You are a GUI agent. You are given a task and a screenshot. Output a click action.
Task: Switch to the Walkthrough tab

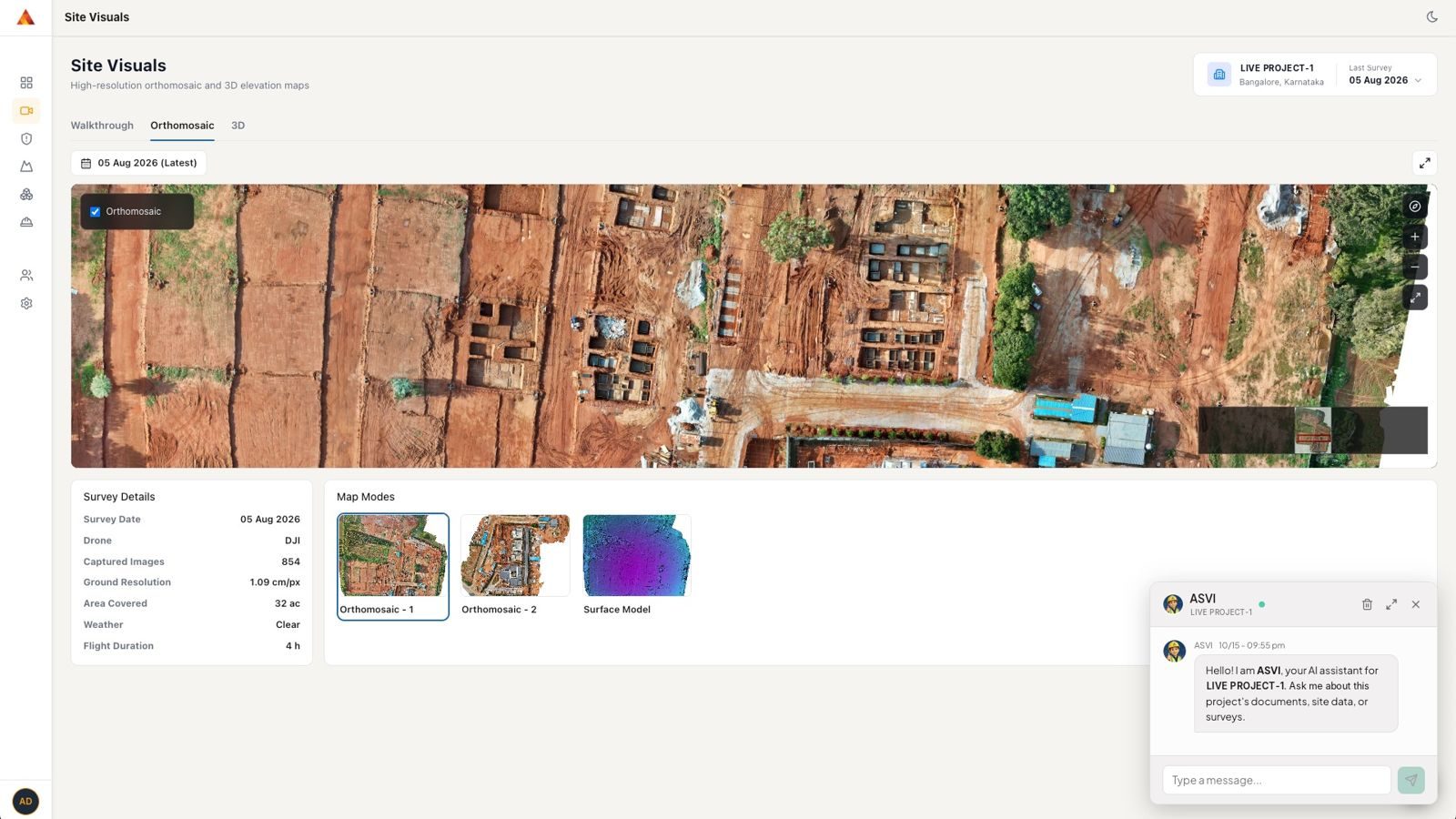(102, 126)
